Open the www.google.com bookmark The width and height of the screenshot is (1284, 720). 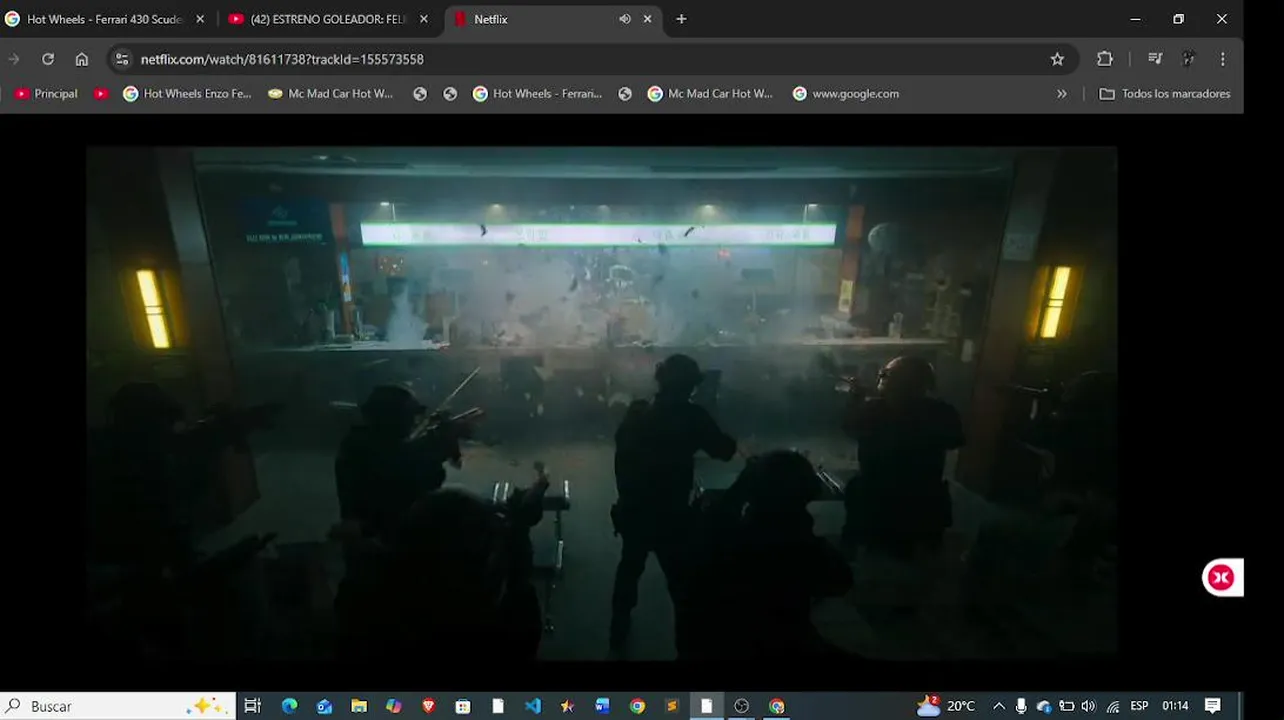846,93
